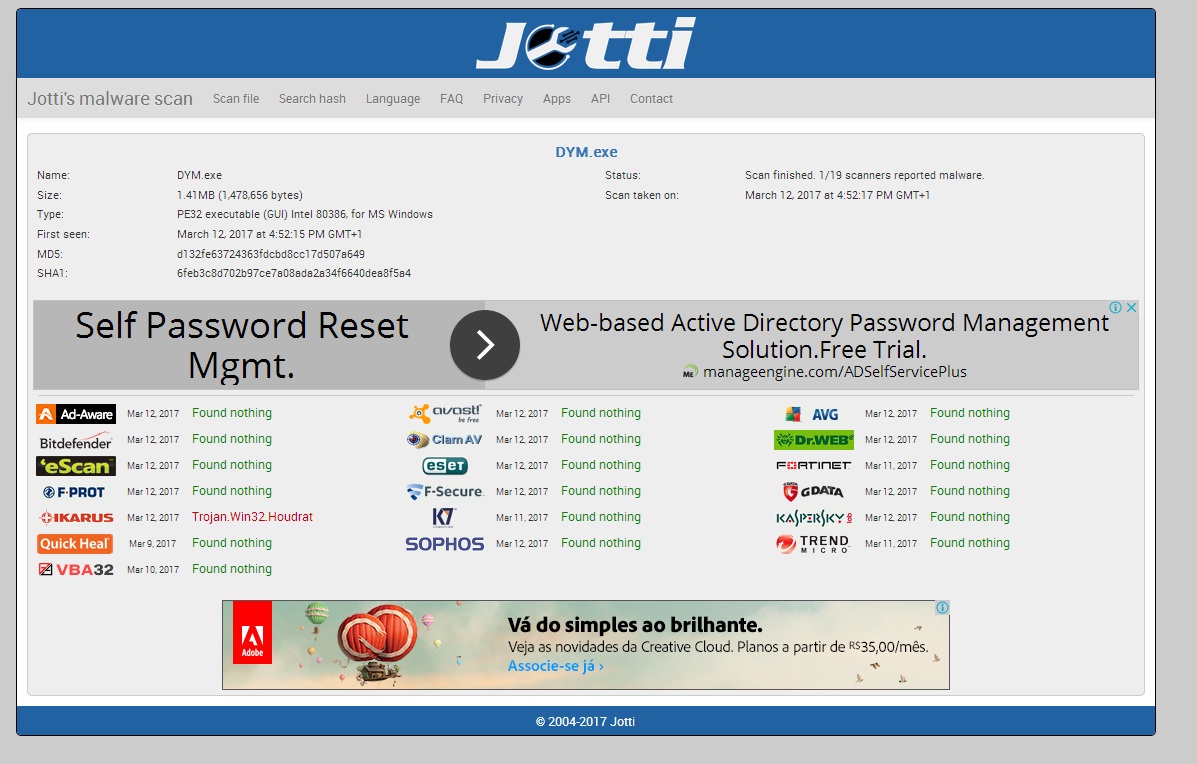Click Self Password Reset Mgmt. ad headline

[242, 345]
